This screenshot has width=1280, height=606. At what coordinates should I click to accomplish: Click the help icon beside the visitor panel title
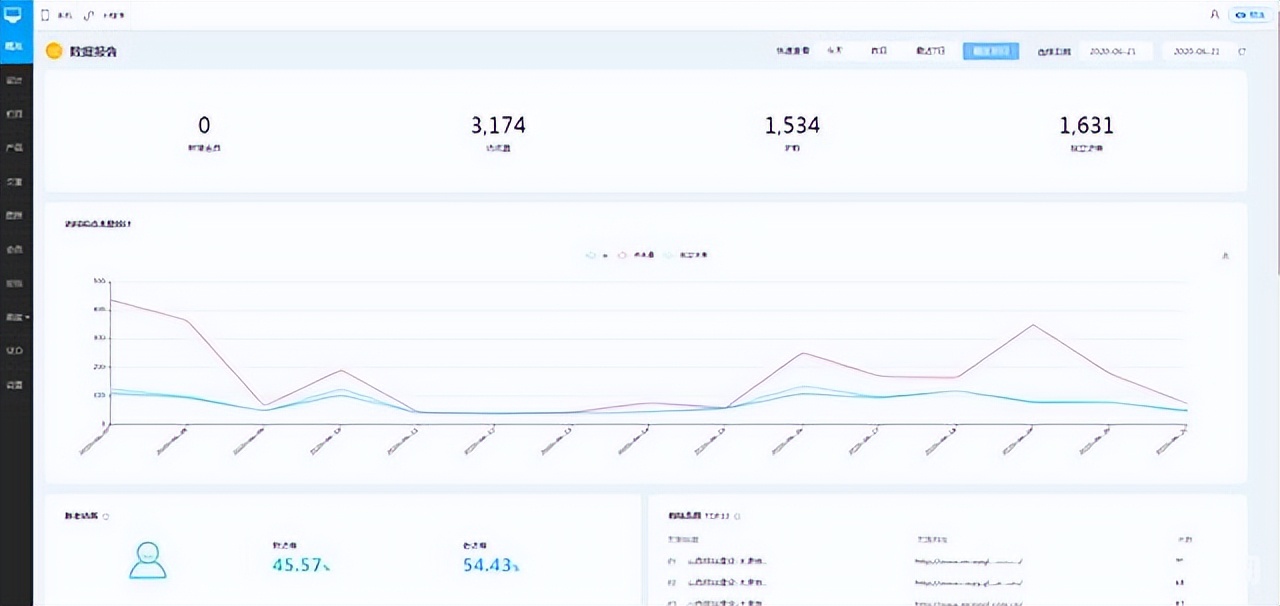point(106,517)
